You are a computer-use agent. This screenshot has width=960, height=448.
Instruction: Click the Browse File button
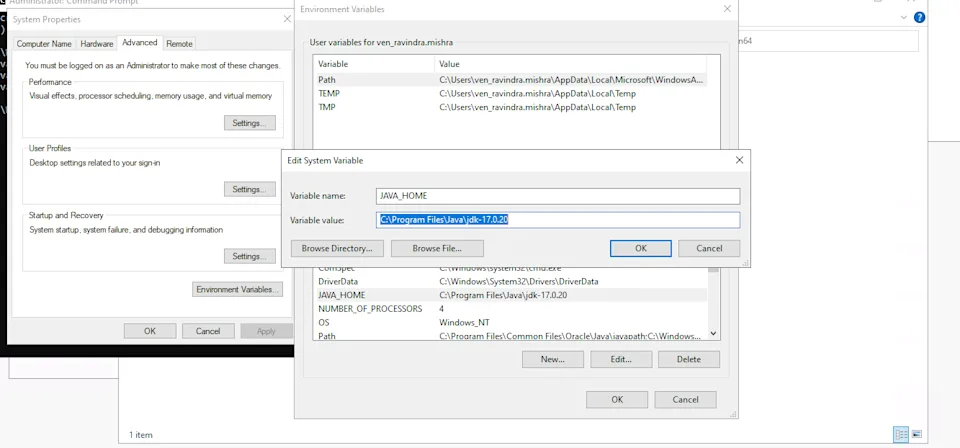point(437,248)
